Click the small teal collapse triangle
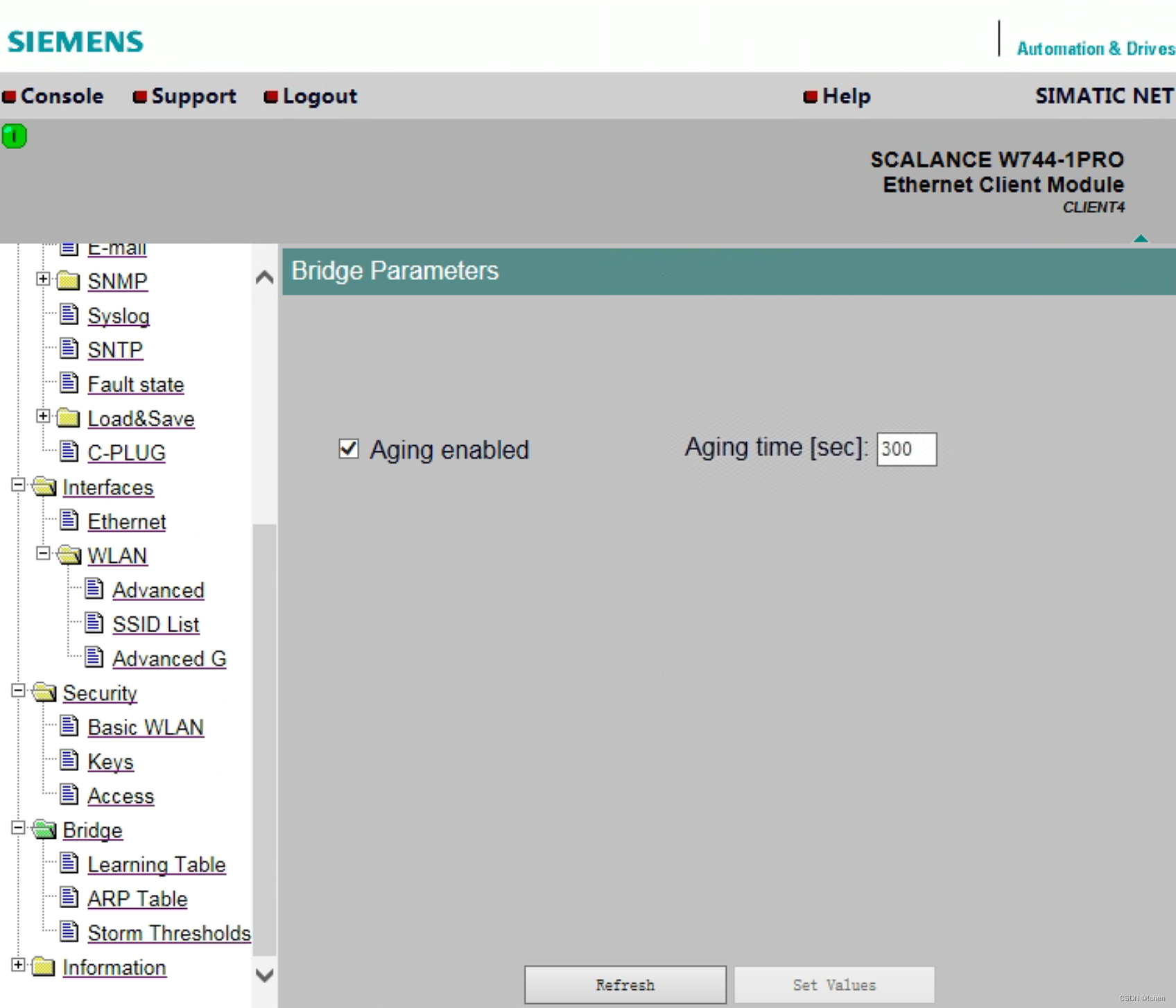This screenshot has height=1008, width=1176. click(1141, 238)
